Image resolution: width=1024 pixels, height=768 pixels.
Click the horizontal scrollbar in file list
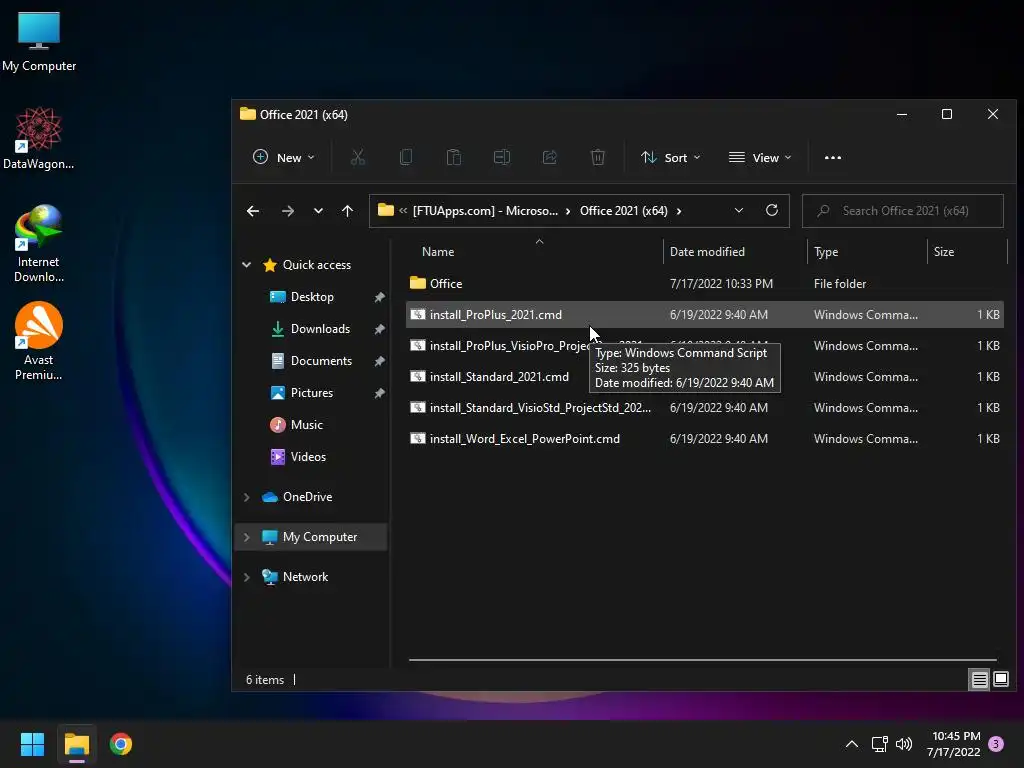703,660
